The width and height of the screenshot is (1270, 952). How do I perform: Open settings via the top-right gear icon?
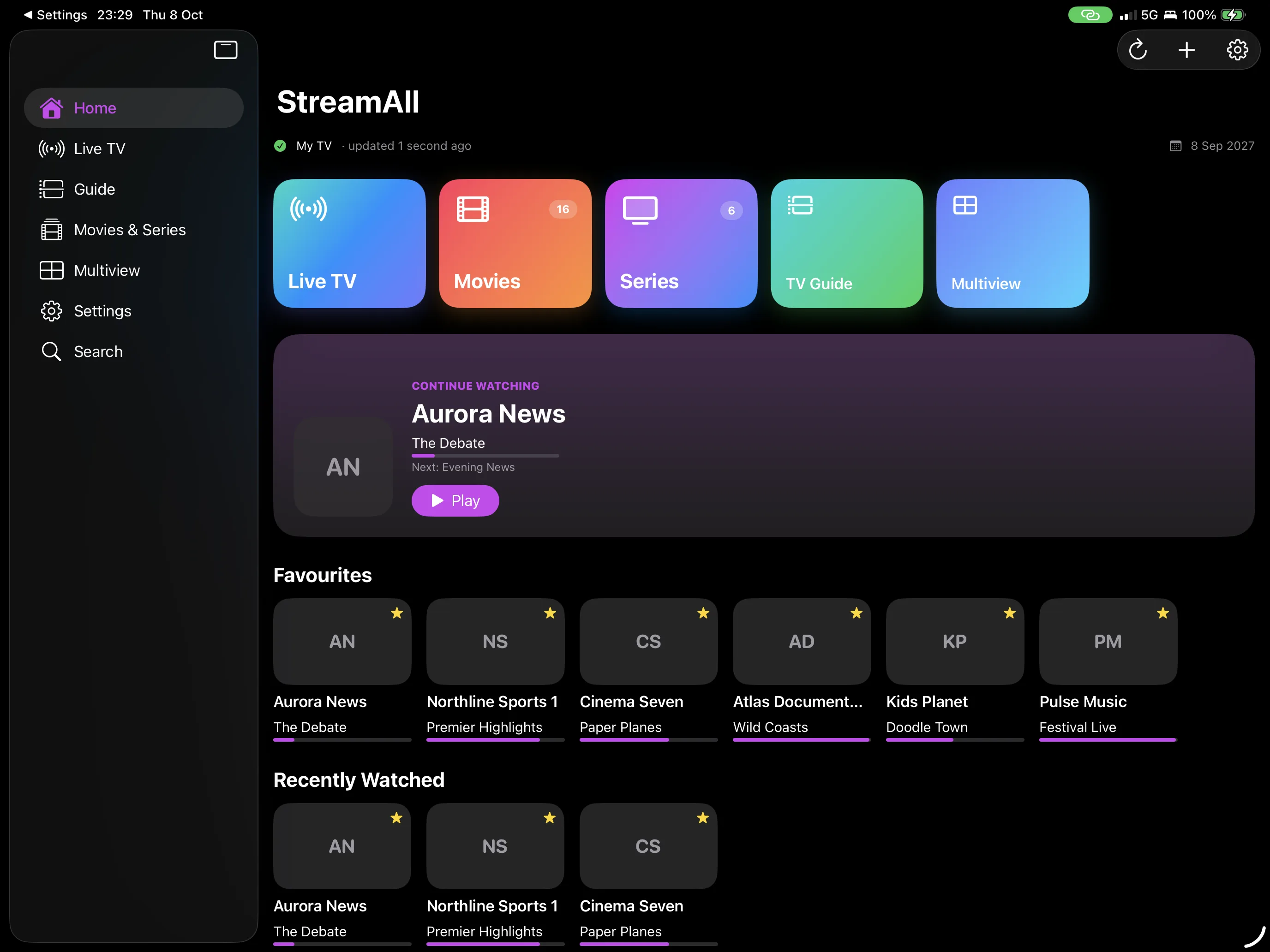[1237, 50]
